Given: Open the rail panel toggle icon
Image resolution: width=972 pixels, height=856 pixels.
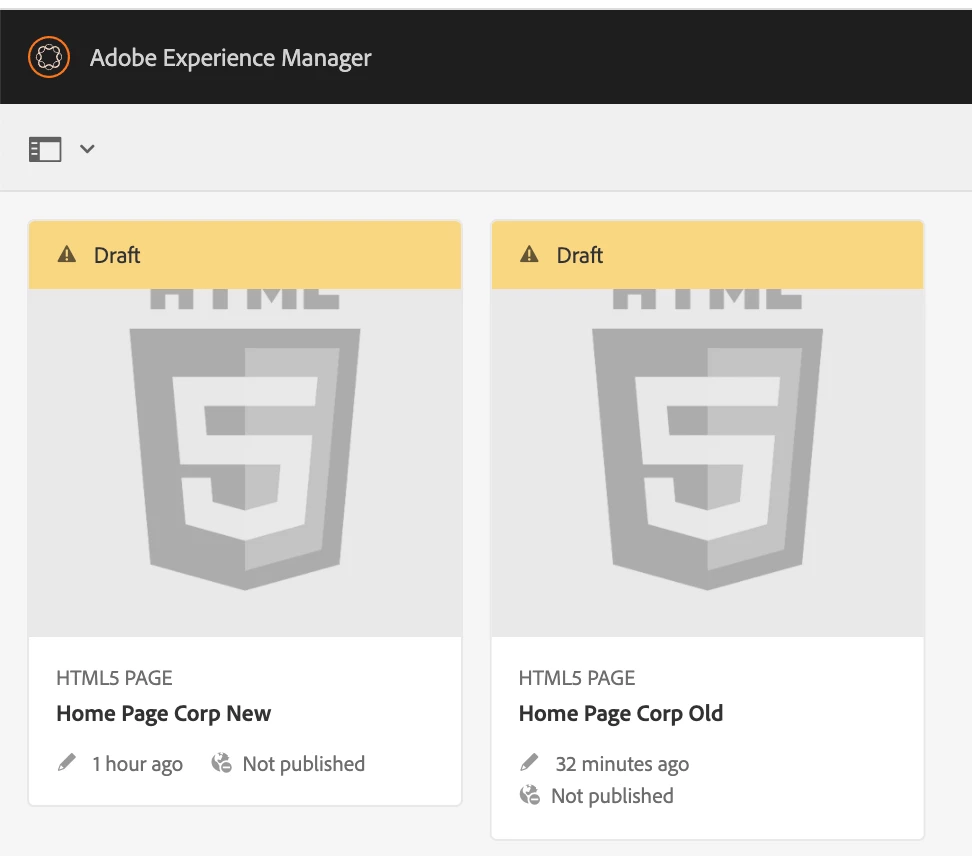Looking at the screenshot, I should (x=45, y=150).
